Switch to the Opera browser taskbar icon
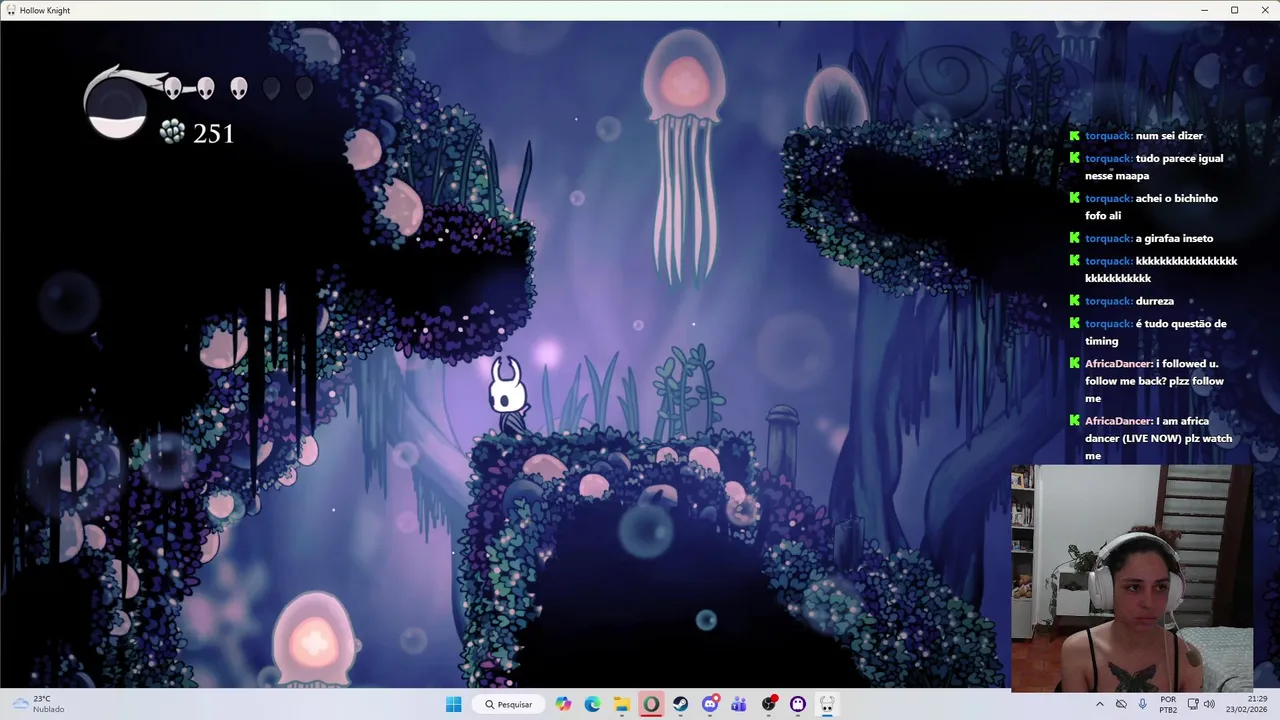Image resolution: width=1280 pixels, height=720 pixels. point(651,704)
